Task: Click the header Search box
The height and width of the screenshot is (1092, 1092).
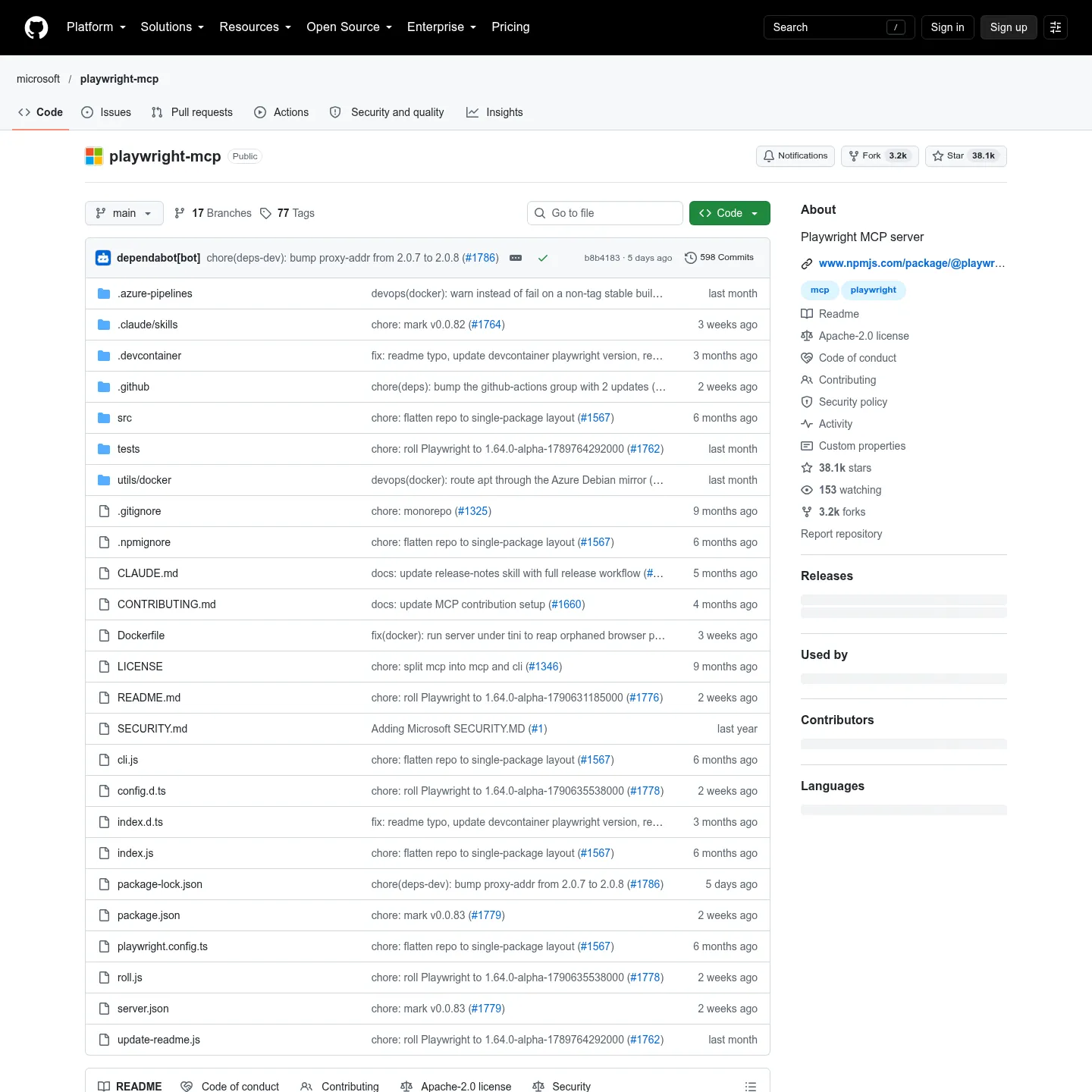Action: click(839, 27)
